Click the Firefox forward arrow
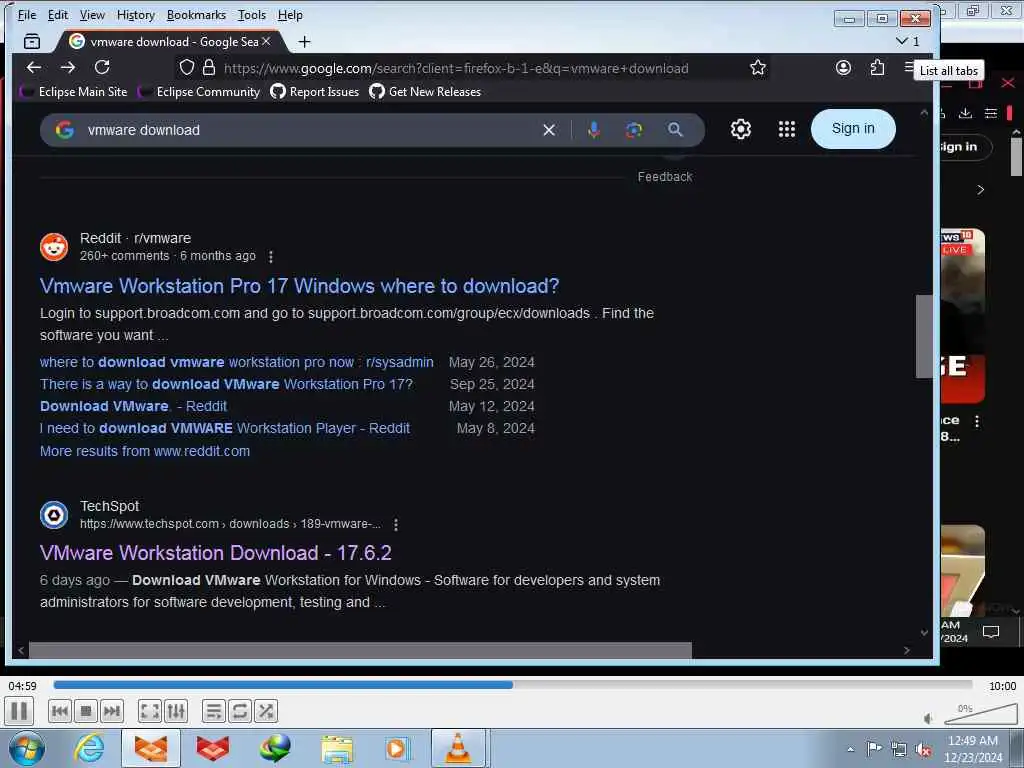 [x=68, y=67]
